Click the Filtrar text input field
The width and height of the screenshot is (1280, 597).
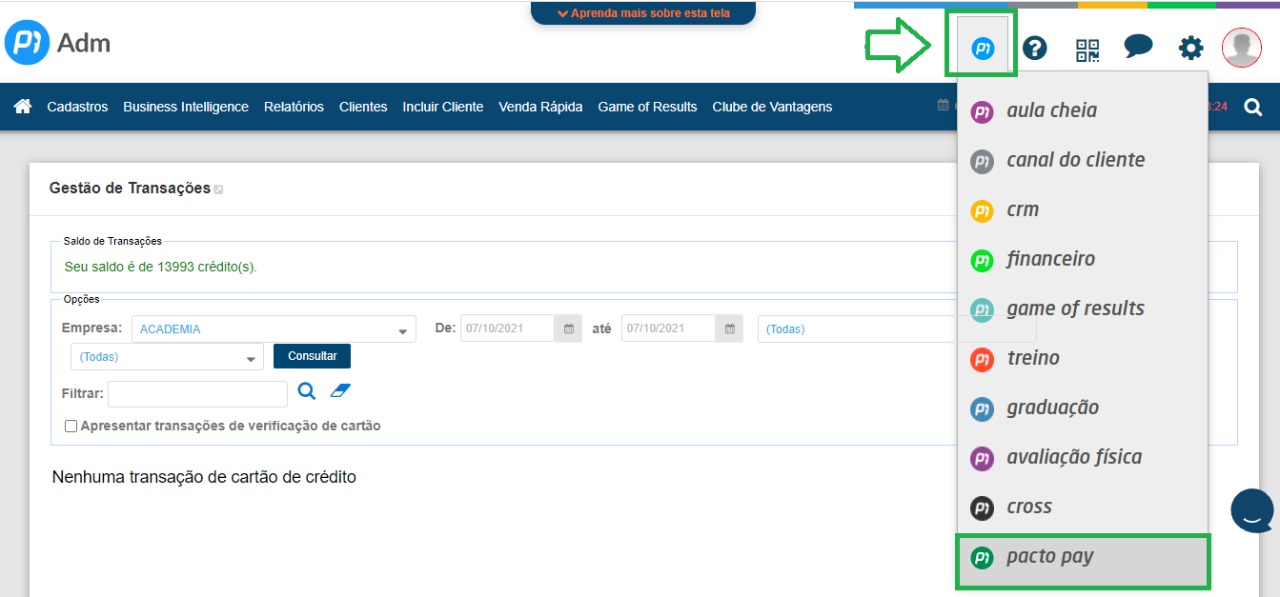point(197,394)
